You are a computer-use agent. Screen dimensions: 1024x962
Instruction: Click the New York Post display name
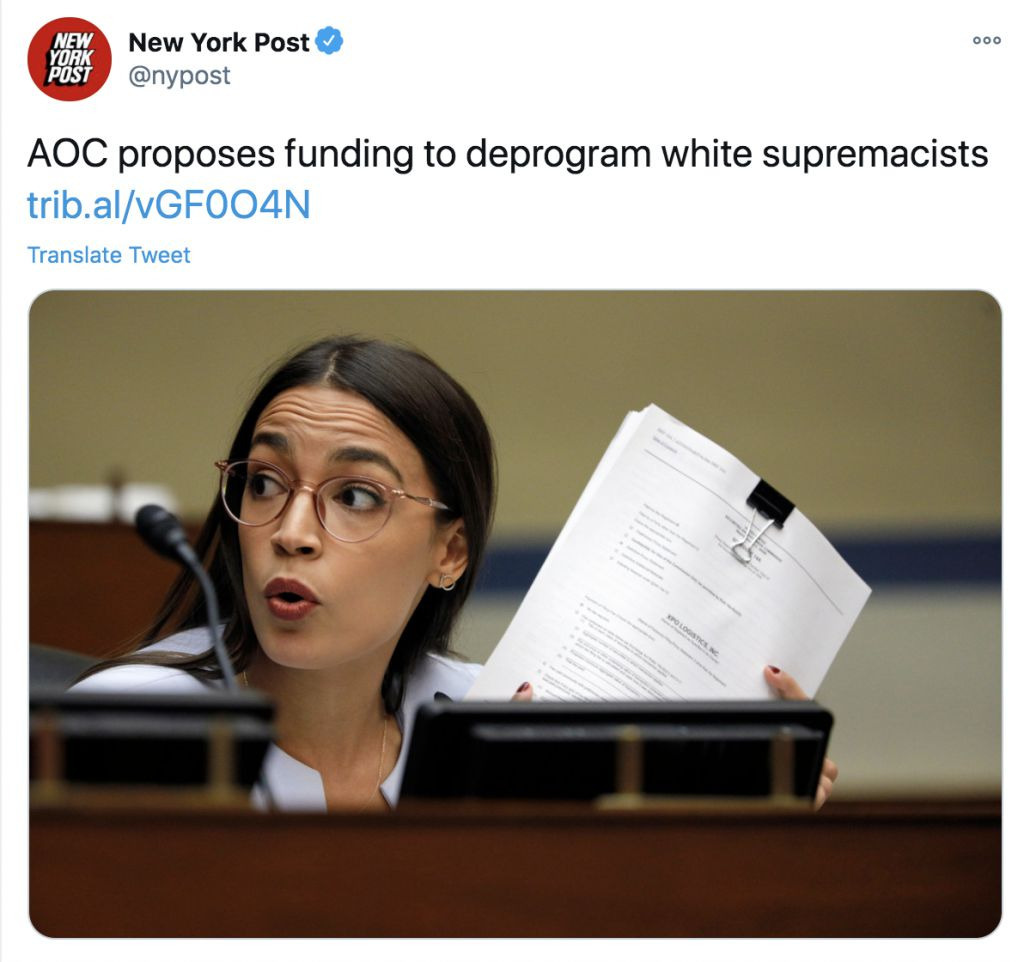[219, 42]
